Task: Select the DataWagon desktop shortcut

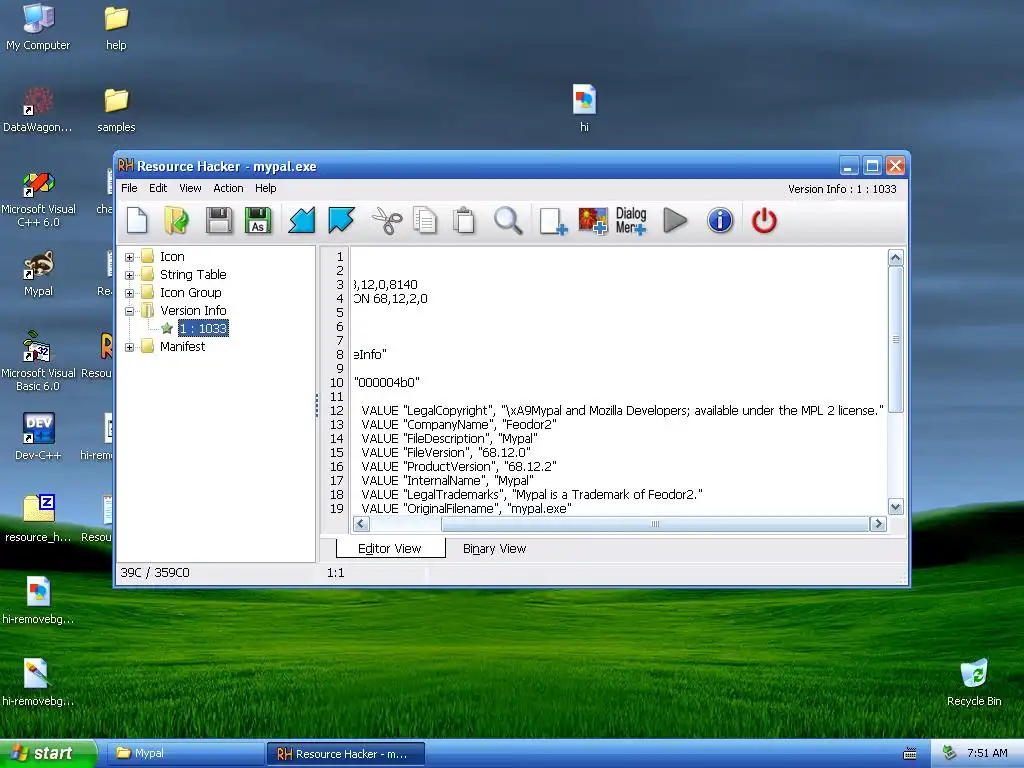Action: click(38, 109)
